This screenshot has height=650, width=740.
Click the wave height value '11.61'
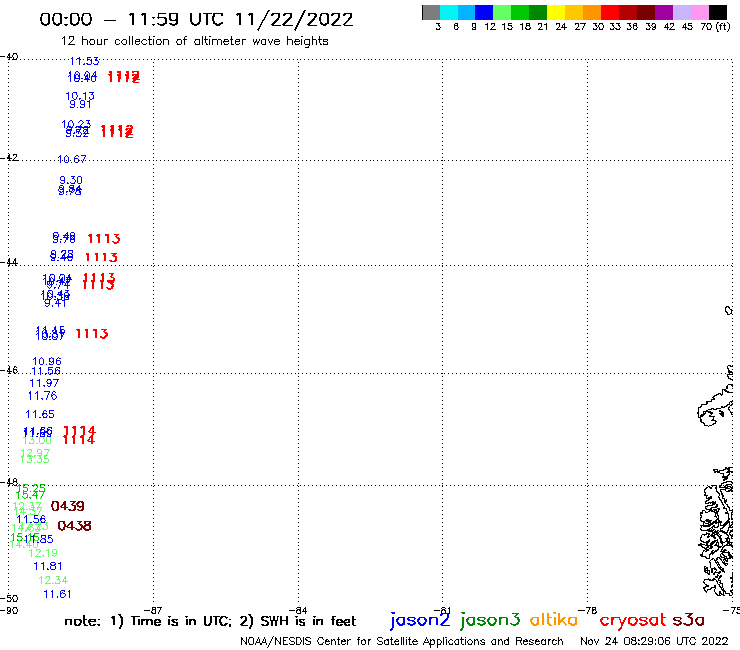click(58, 594)
